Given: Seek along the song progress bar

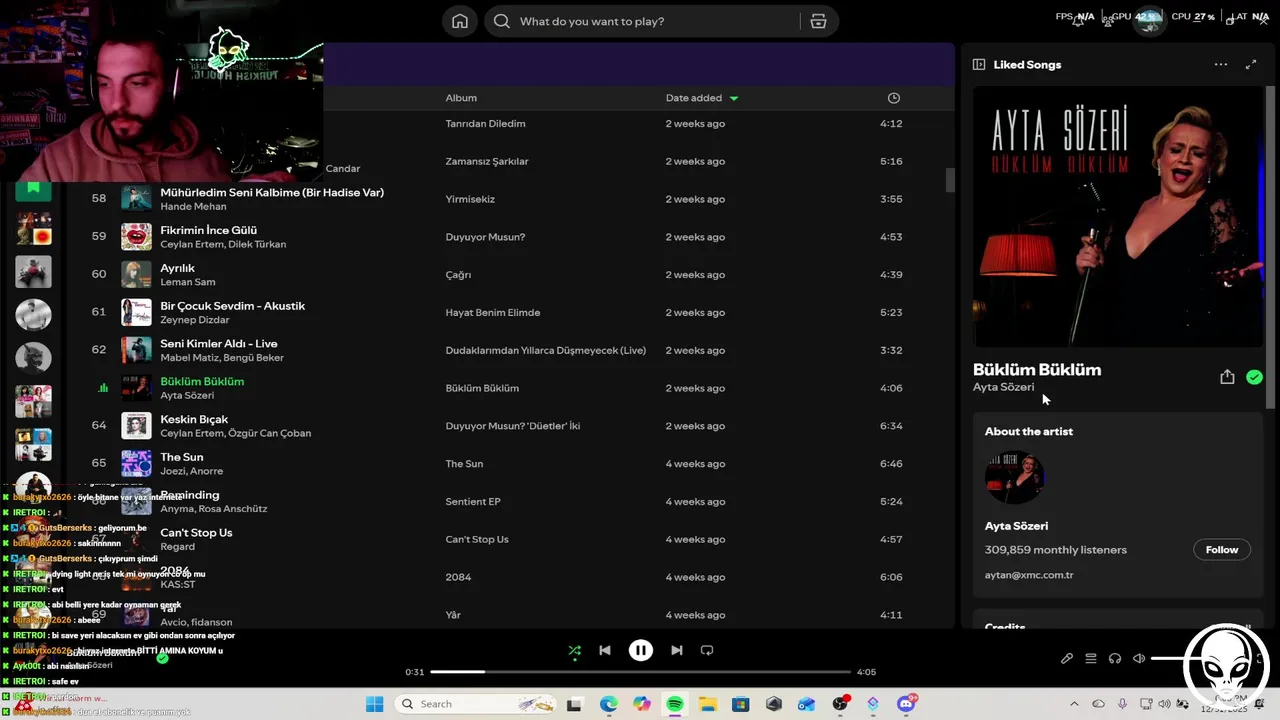Looking at the screenshot, I should click(640, 672).
